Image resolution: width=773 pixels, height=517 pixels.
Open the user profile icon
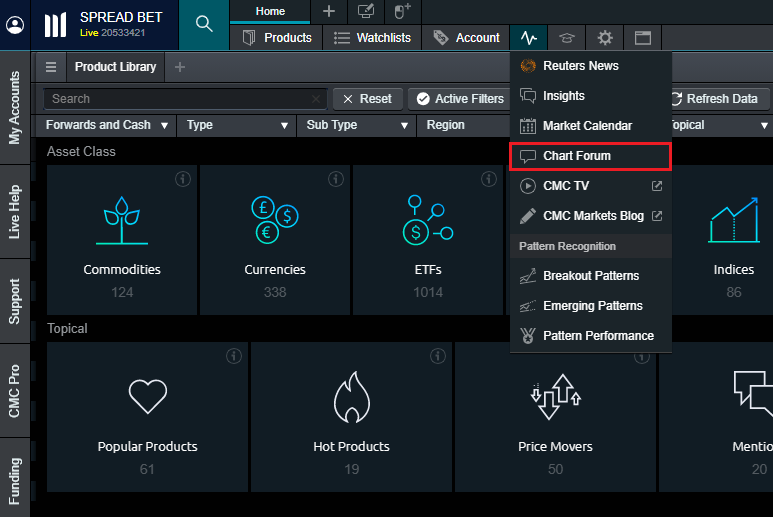15,25
